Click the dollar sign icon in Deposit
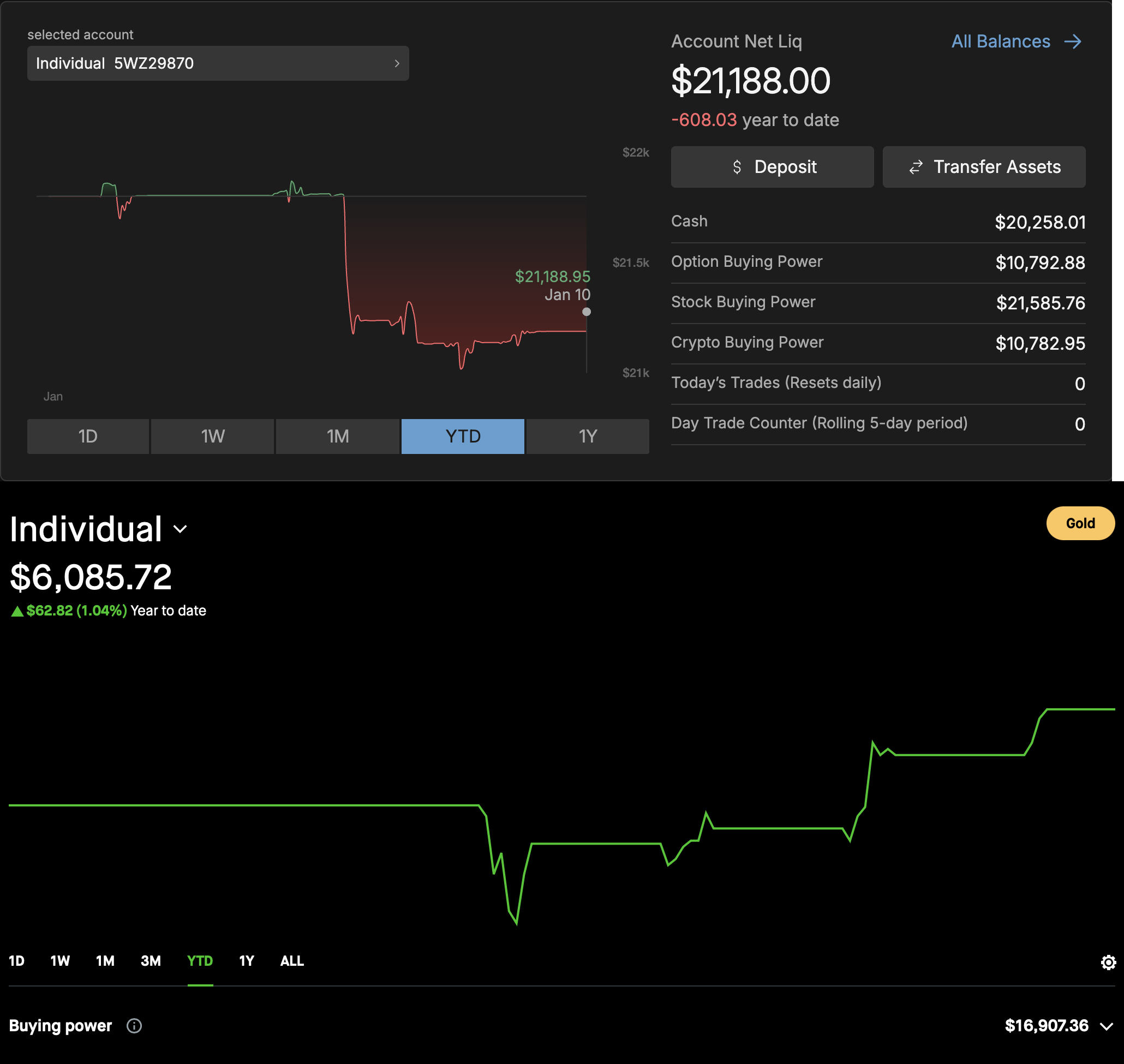This screenshot has height=1064, width=1124. tap(737, 167)
